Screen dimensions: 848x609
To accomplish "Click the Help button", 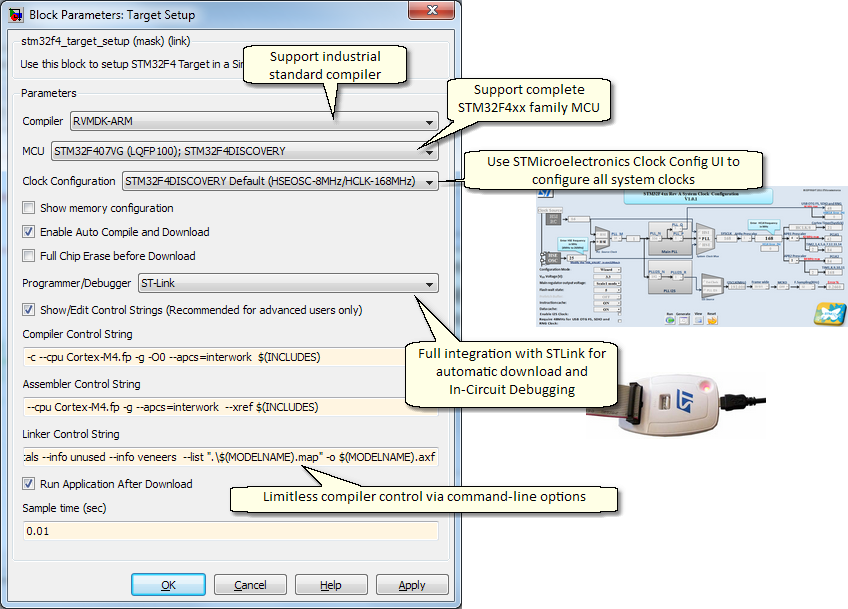I will click(x=331, y=585).
